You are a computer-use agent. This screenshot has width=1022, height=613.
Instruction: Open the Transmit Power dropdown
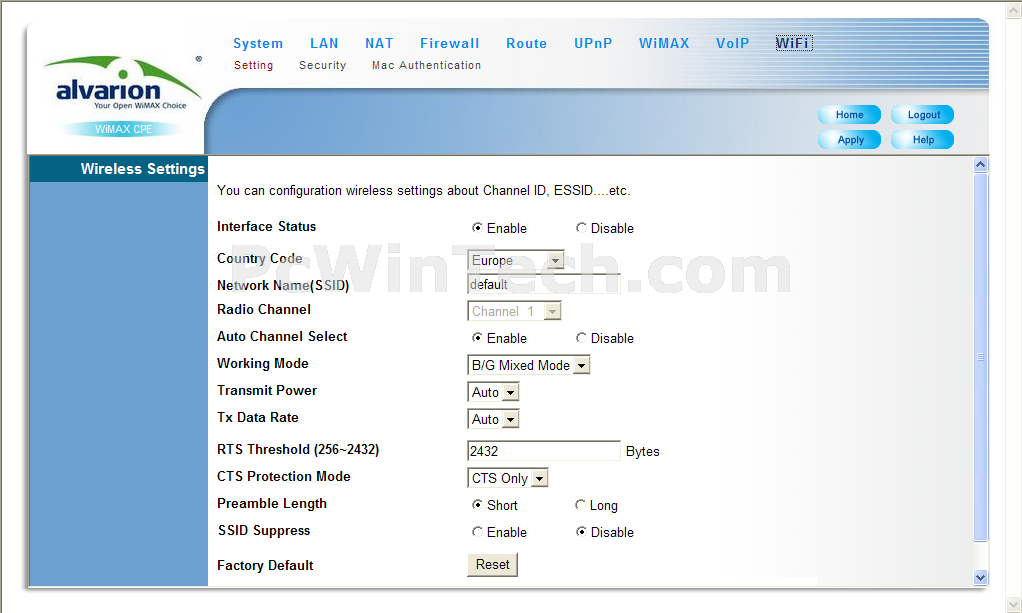click(x=493, y=392)
